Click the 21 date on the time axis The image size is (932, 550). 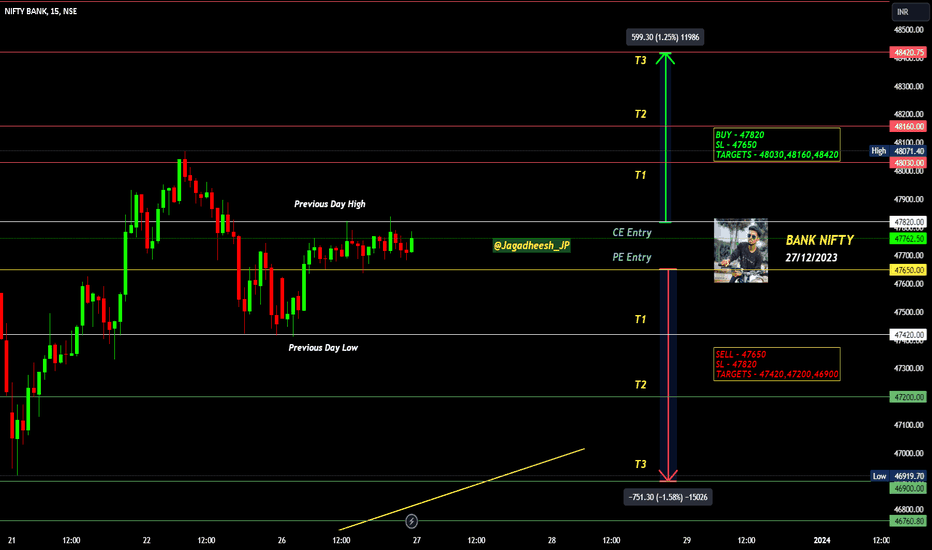coord(12,540)
